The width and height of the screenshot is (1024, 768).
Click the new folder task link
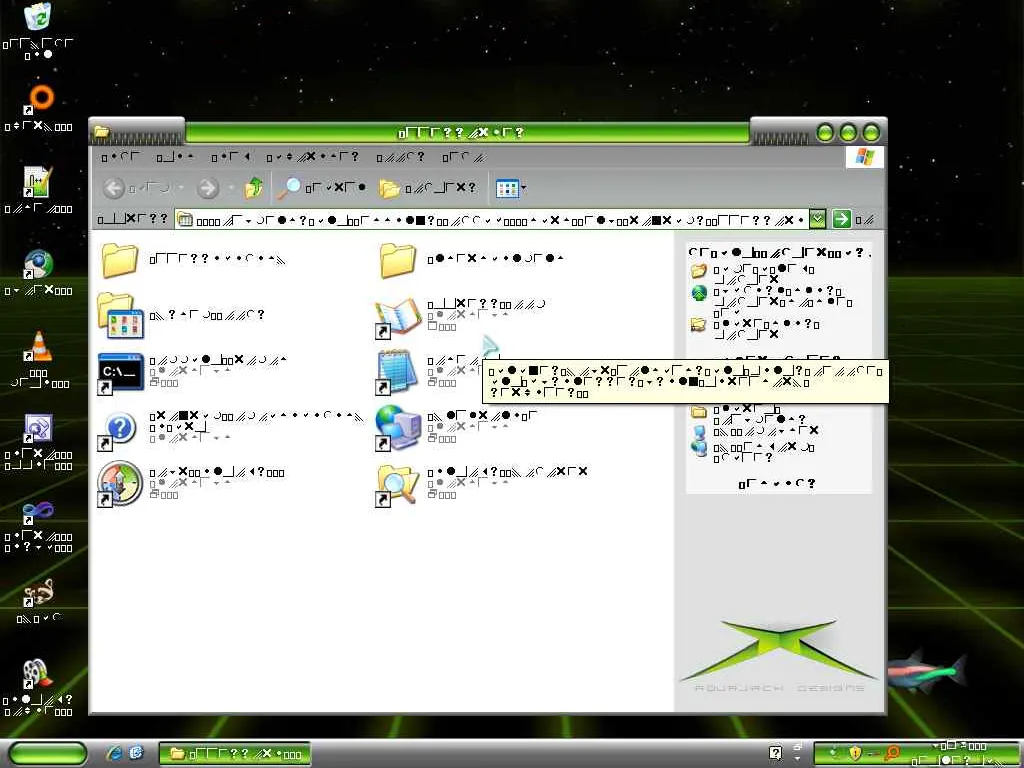[x=754, y=274]
